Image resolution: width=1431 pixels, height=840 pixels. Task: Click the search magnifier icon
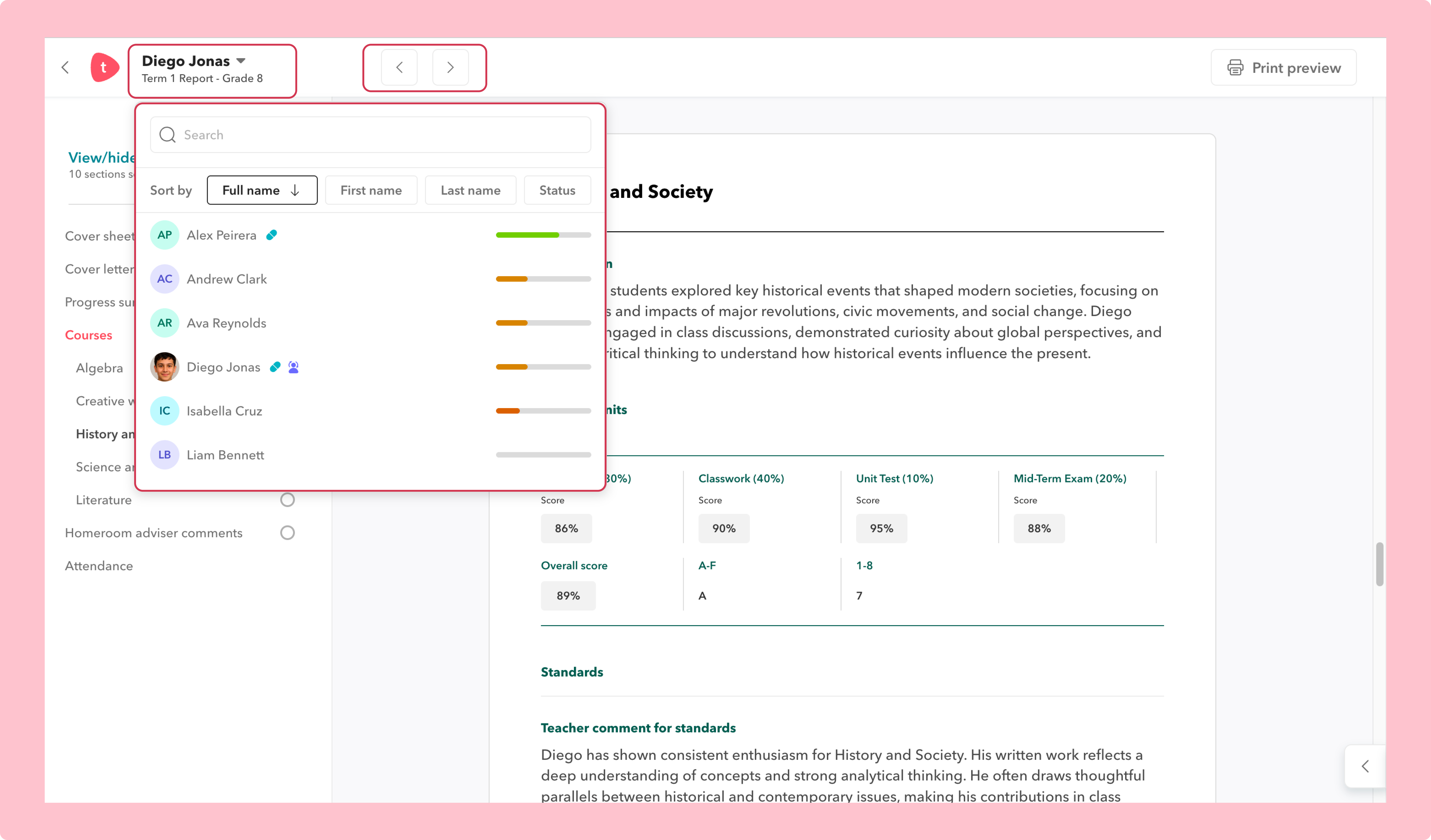pos(167,135)
